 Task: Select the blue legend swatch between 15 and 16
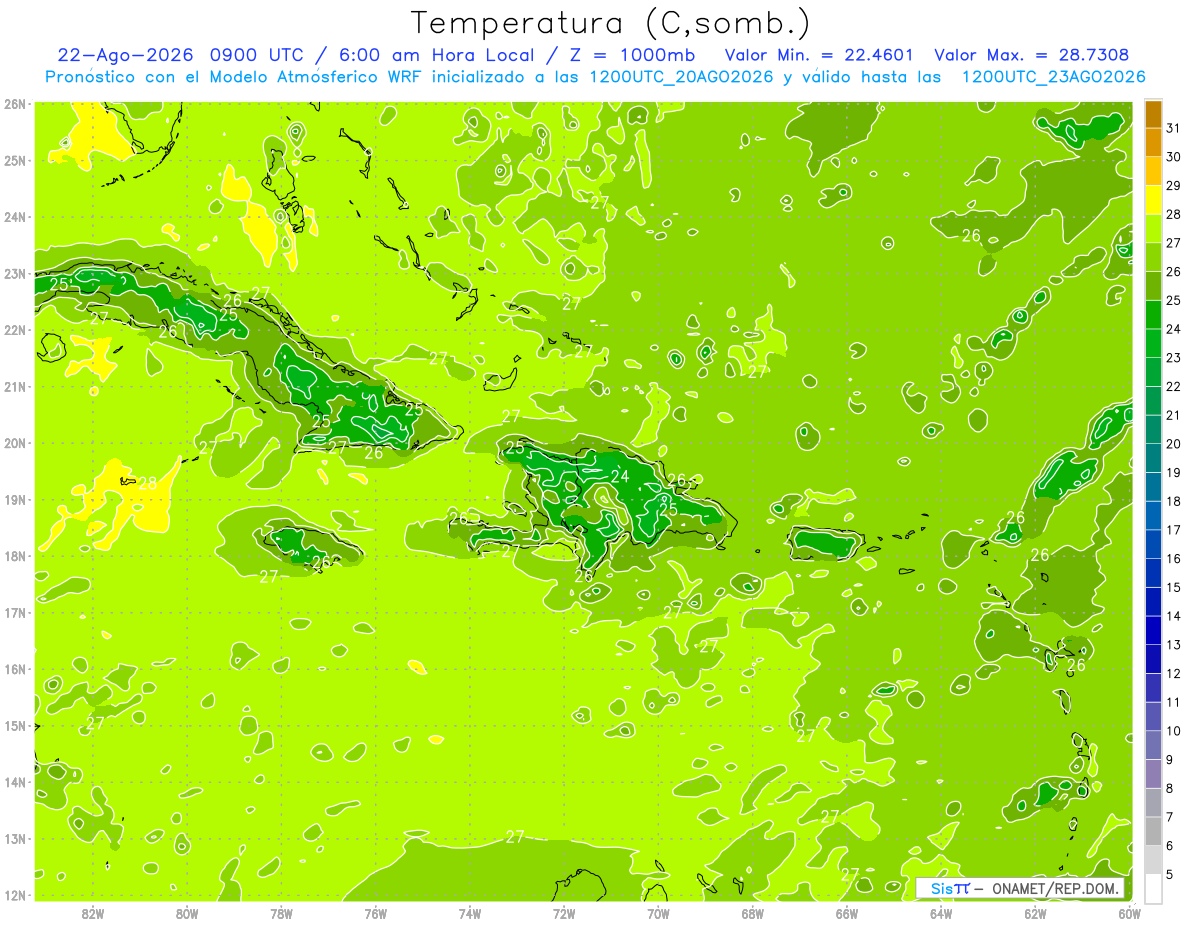click(1153, 573)
